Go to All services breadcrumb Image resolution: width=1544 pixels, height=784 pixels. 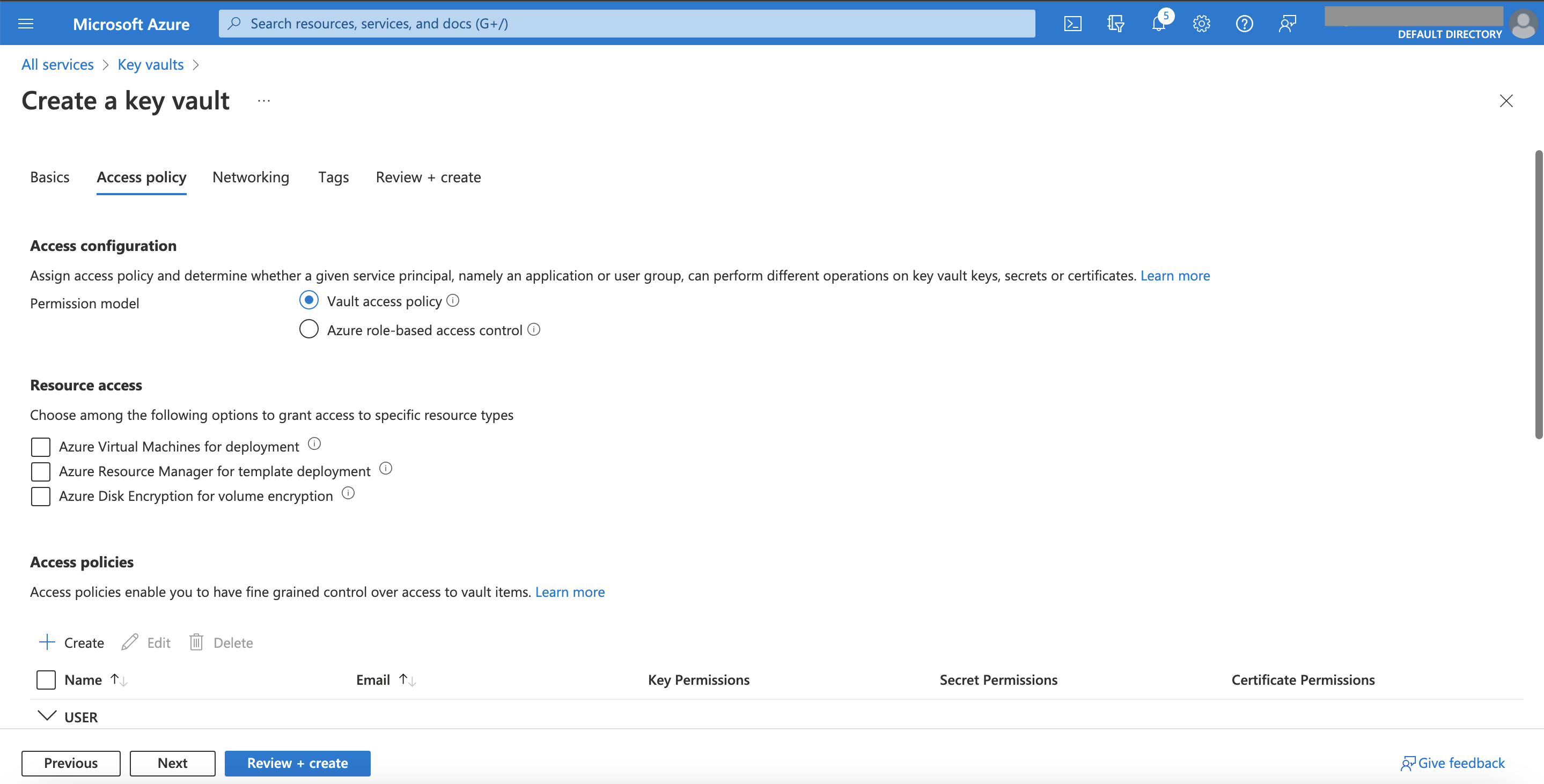coord(57,65)
